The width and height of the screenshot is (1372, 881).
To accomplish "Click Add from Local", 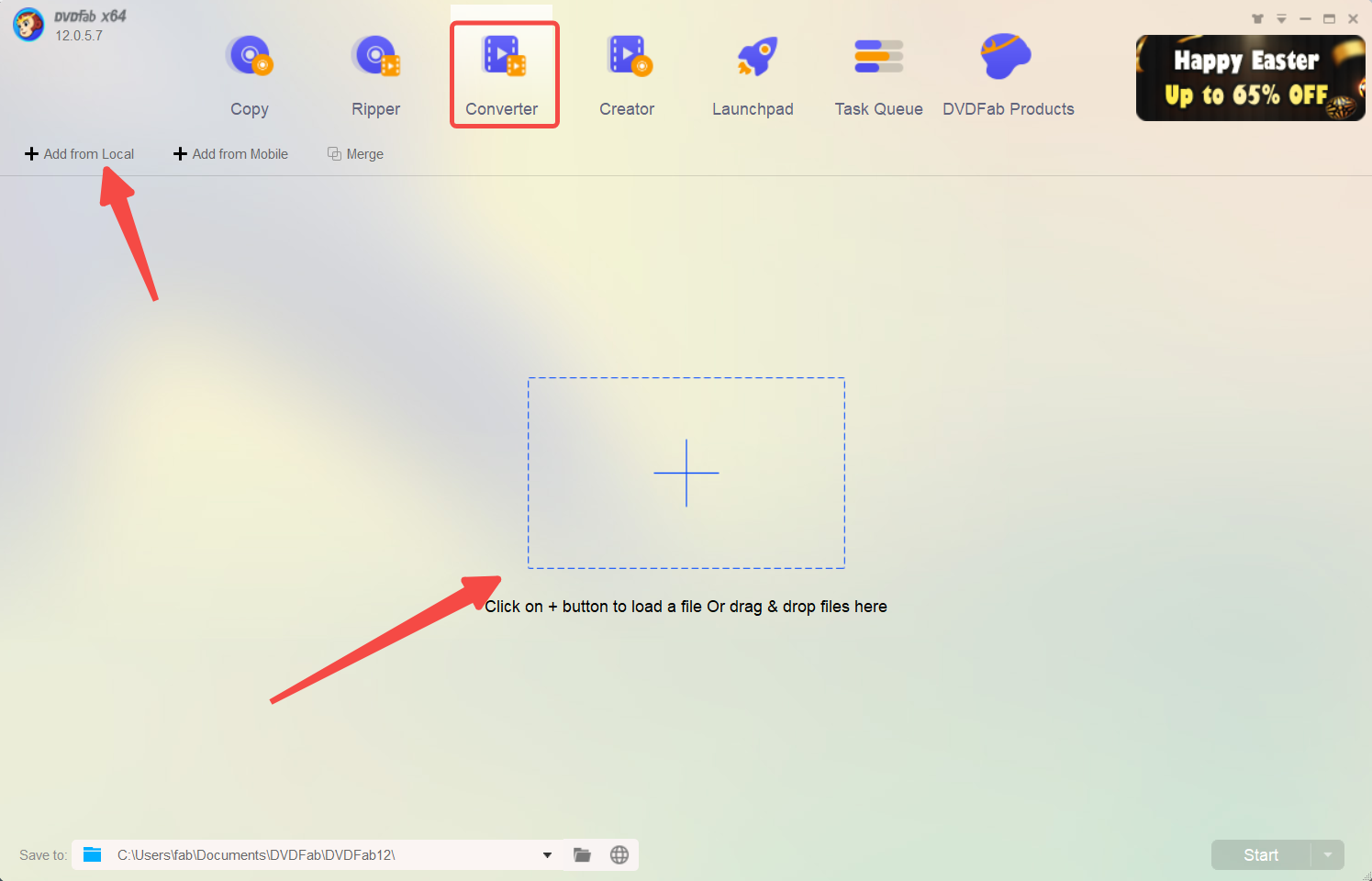I will [80, 154].
